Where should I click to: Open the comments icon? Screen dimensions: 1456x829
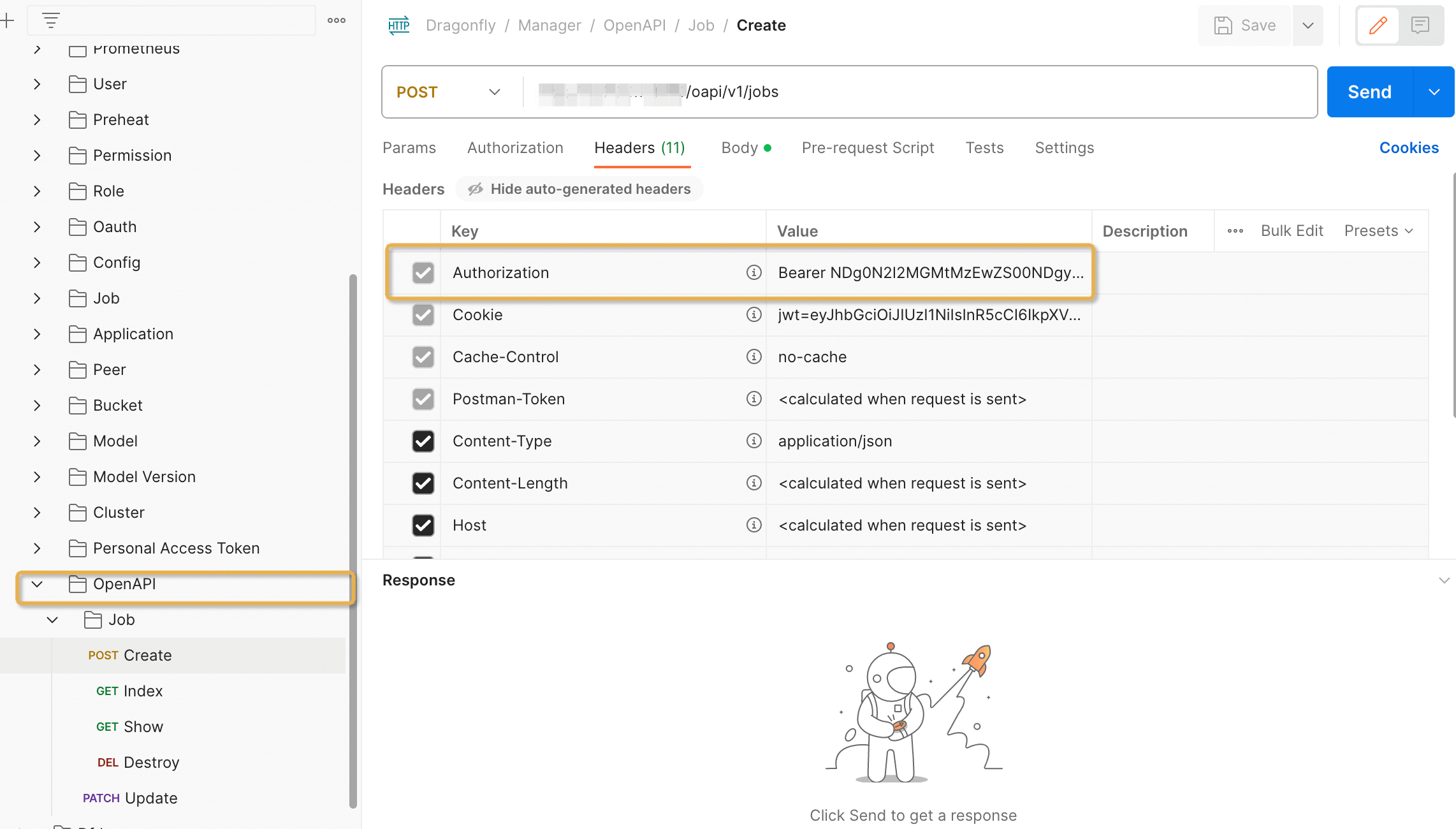point(1420,26)
